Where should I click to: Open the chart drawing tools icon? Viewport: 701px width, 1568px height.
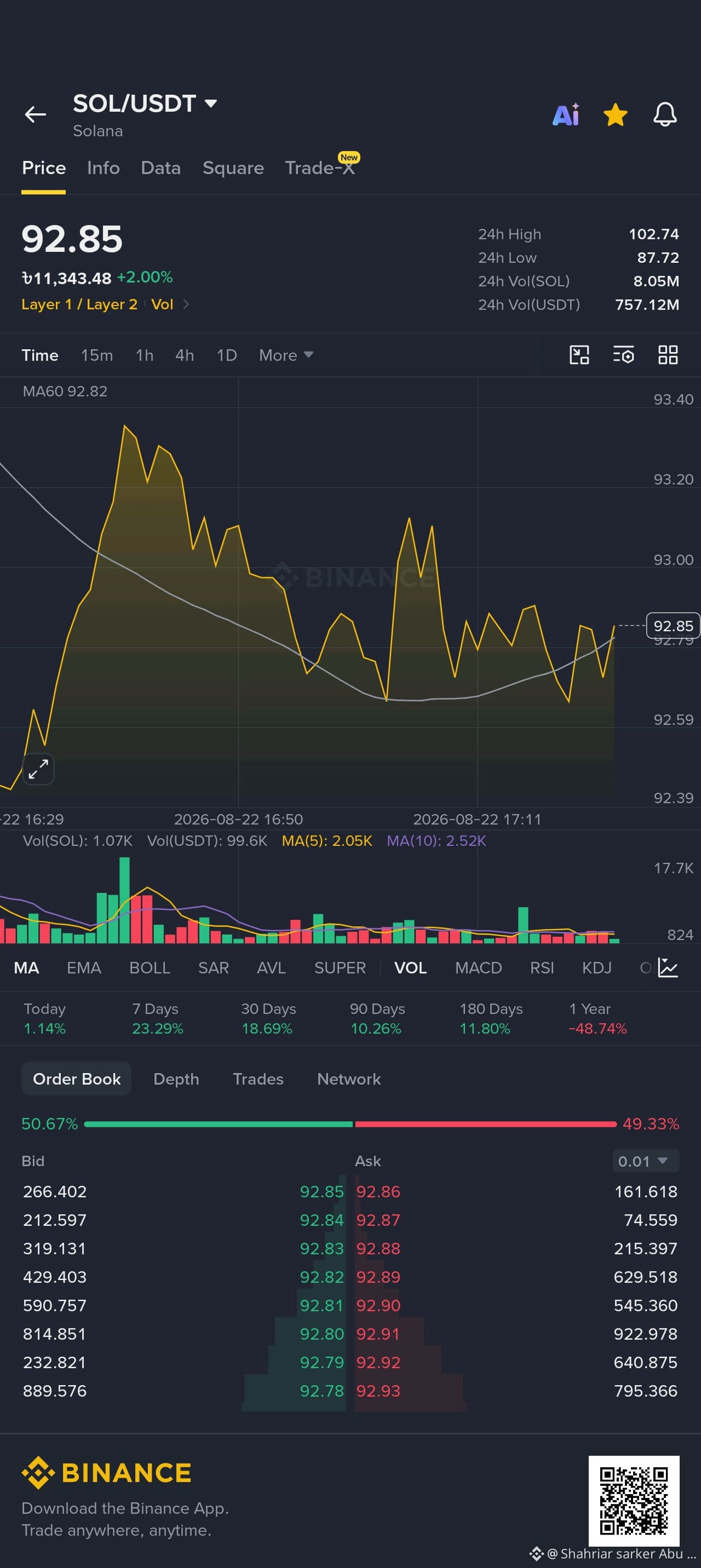point(579,355)
